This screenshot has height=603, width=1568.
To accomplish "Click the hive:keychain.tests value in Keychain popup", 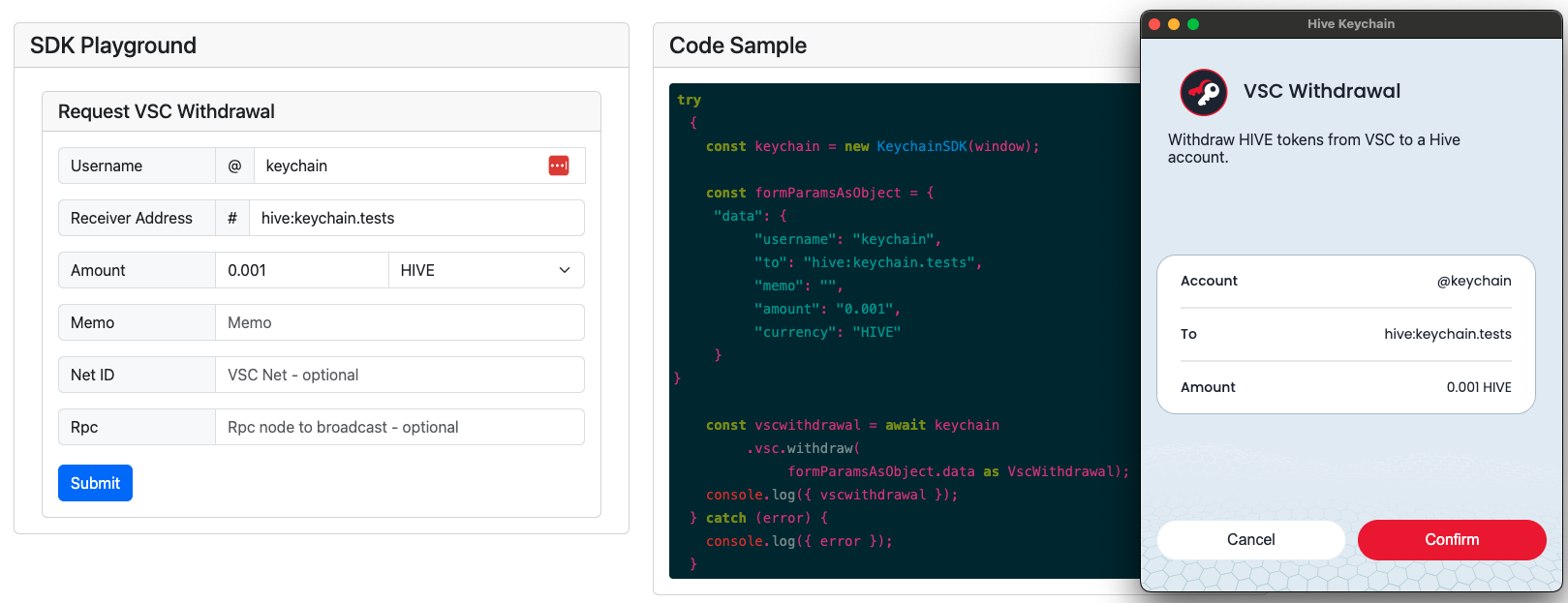I will click(1448, 334).
